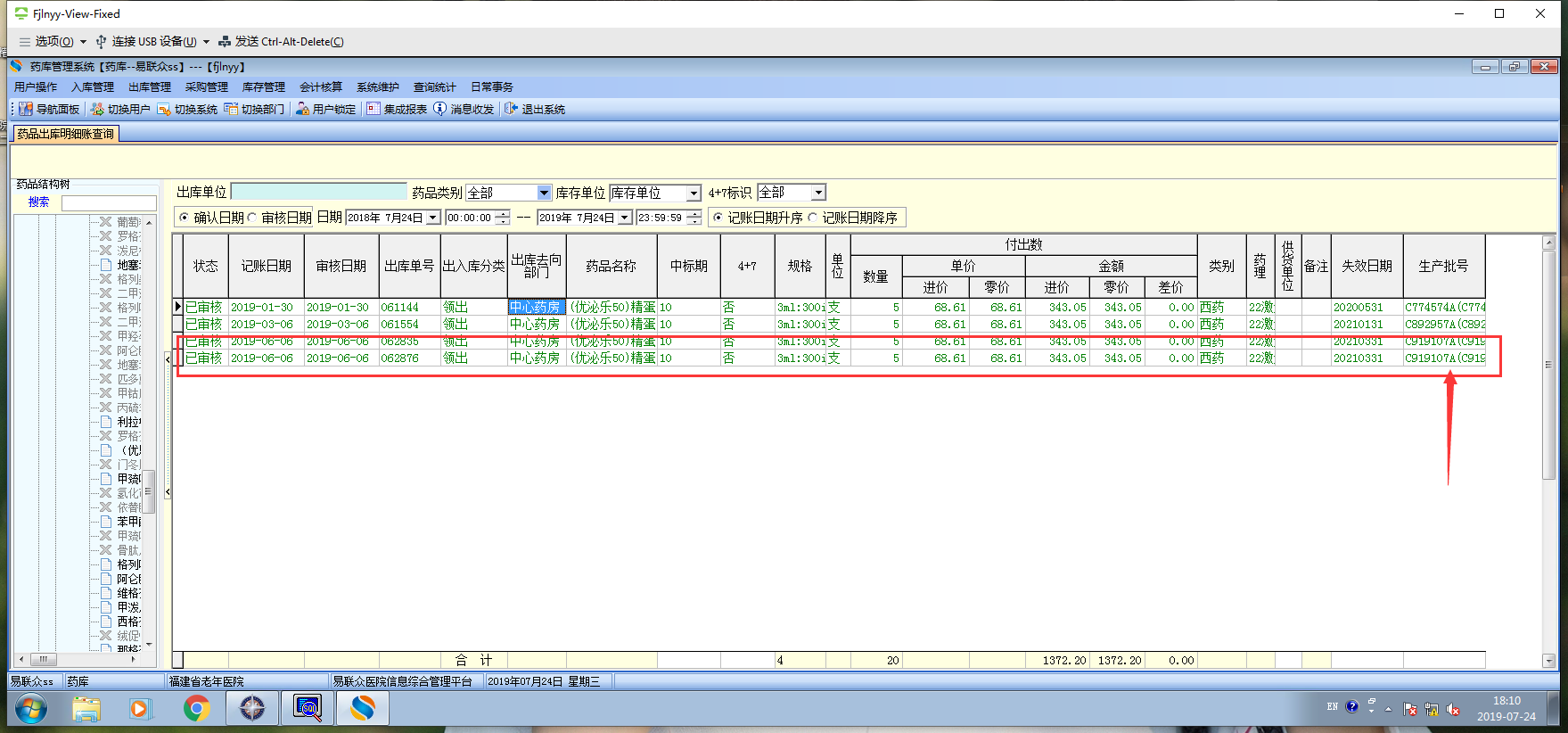Select the 审核日期 radio button
Screen dimensions: 1568x733
click(252, 218)
